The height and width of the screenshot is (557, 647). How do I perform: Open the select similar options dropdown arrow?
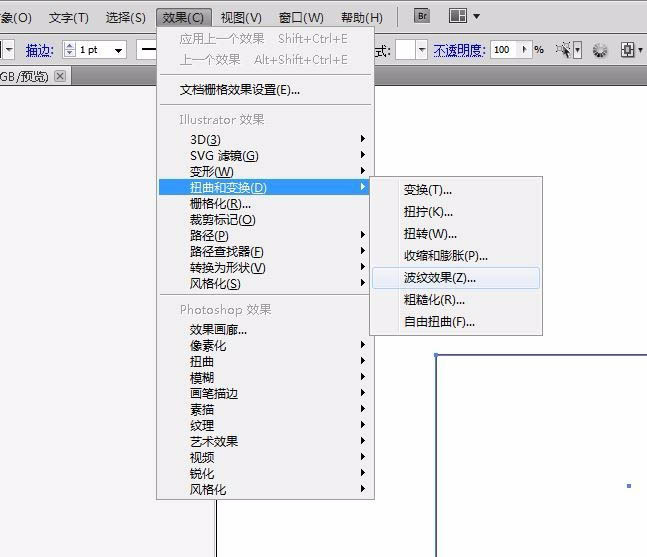(577, 50)
